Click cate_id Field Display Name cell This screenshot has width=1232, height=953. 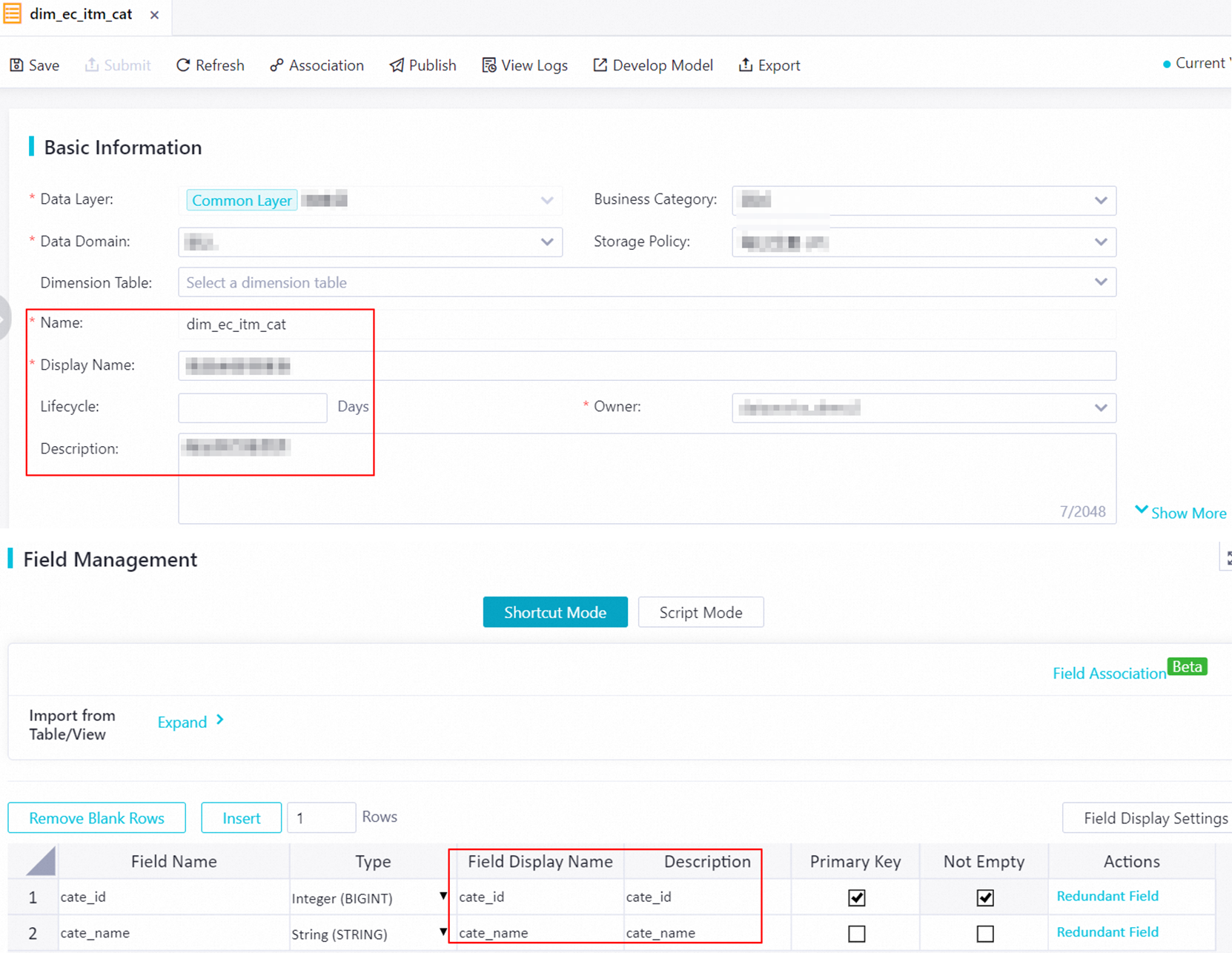[x=540, y=897]
